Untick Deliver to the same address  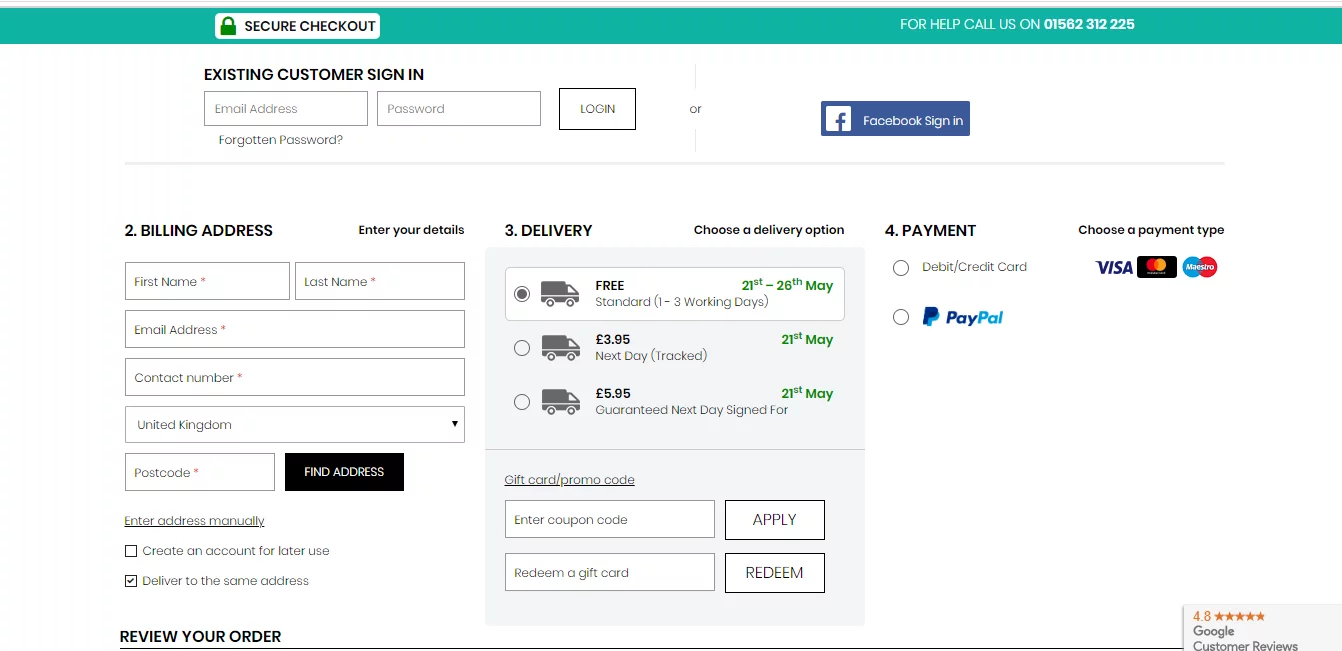pos(131,581)
